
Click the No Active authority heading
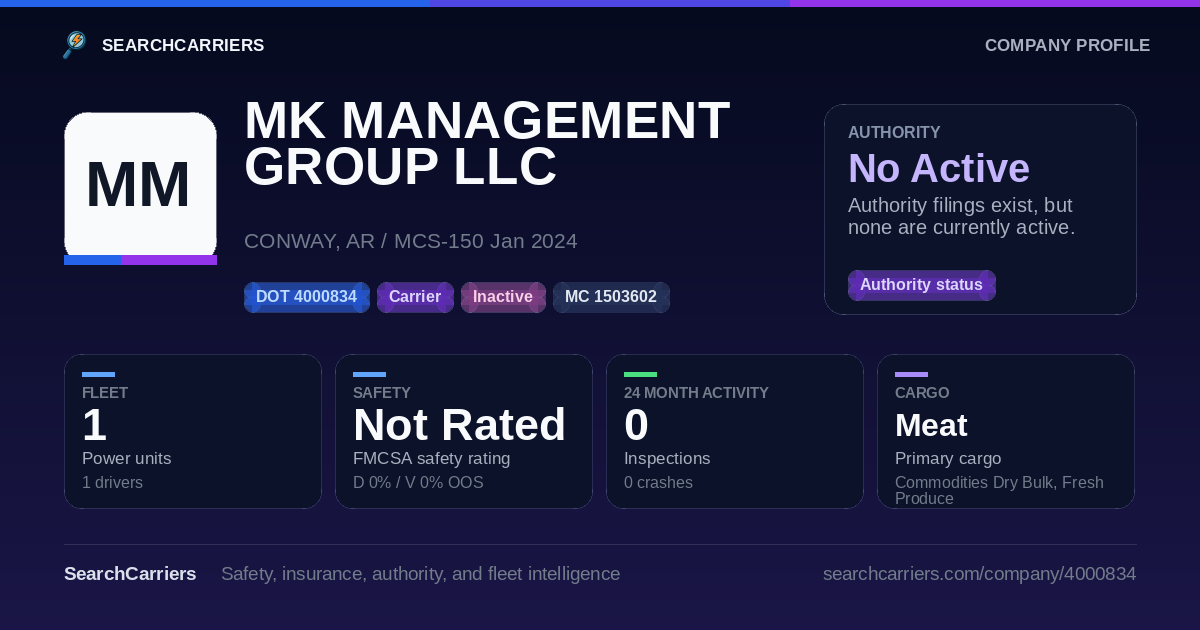pyautogui.click(x=939, y=169)
